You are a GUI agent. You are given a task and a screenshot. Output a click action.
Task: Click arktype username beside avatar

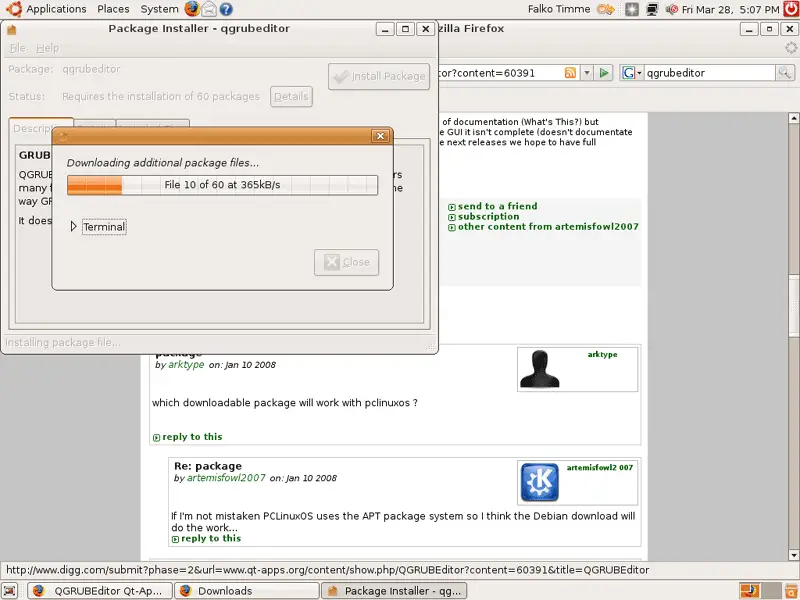tap(602, 354)
